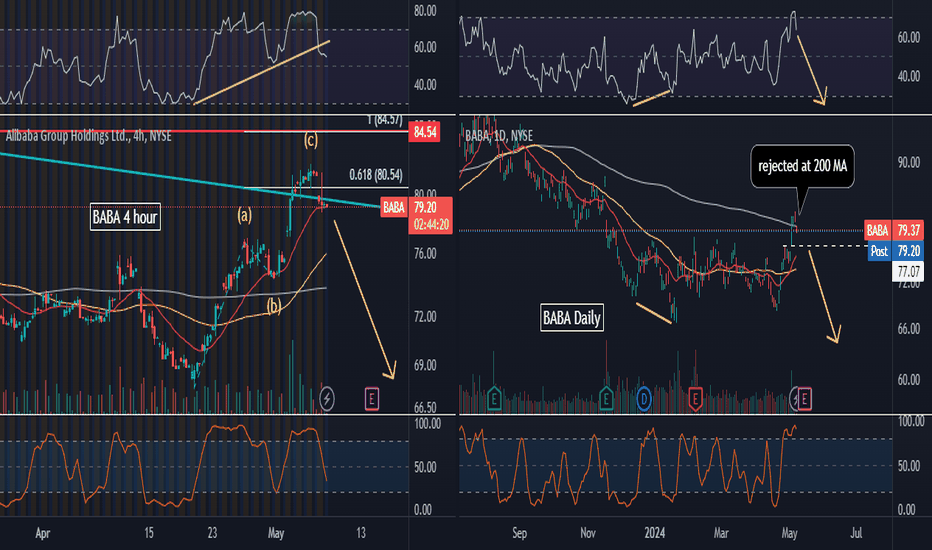The width and height of the screenshot is (932, 550).
Task: Click the 'Alibaba Group Holdings Ltd., 4h, NYSE' title
Action: point(89,136)
